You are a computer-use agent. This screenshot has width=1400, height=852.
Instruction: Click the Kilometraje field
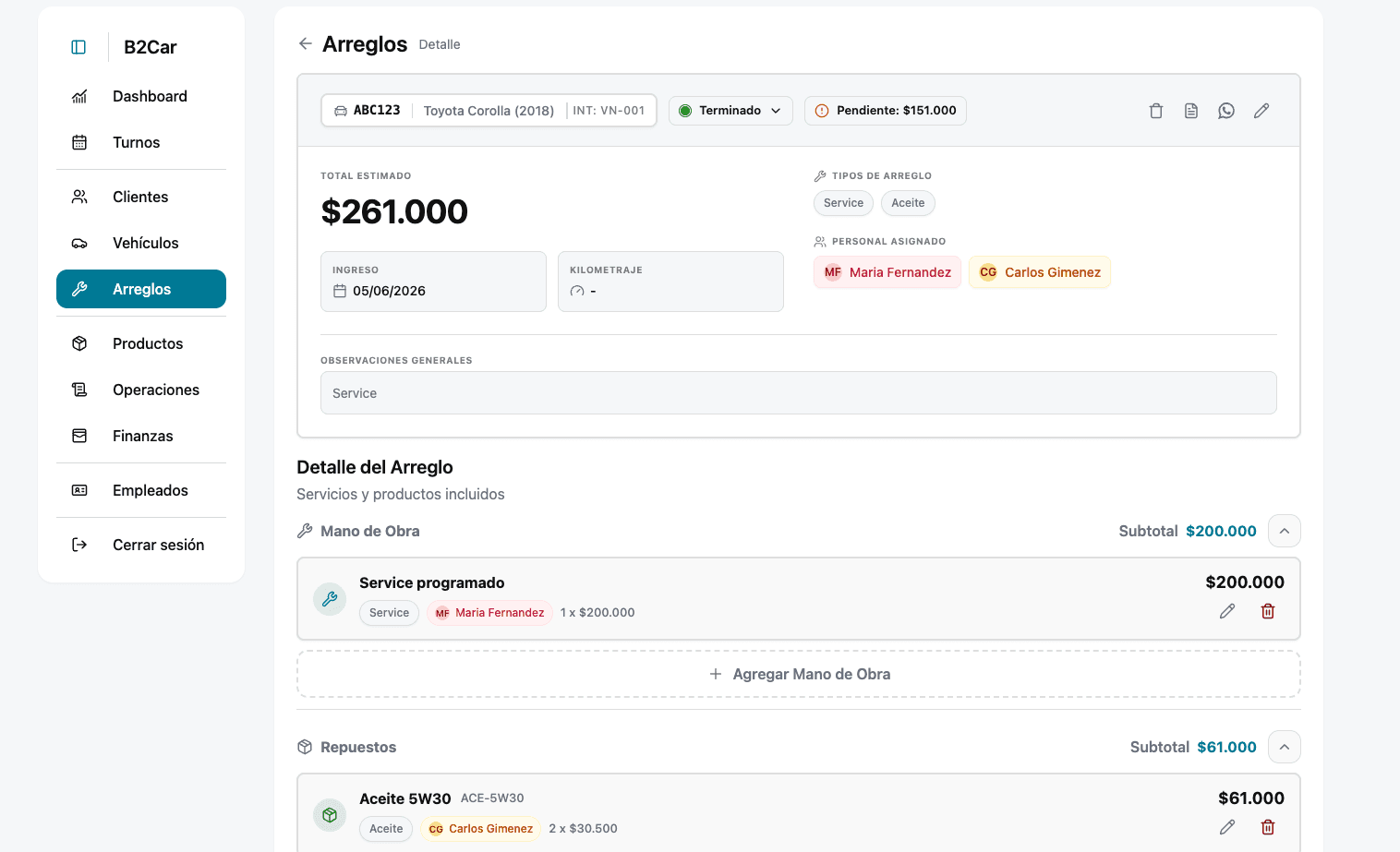click(x=670, y=282)
